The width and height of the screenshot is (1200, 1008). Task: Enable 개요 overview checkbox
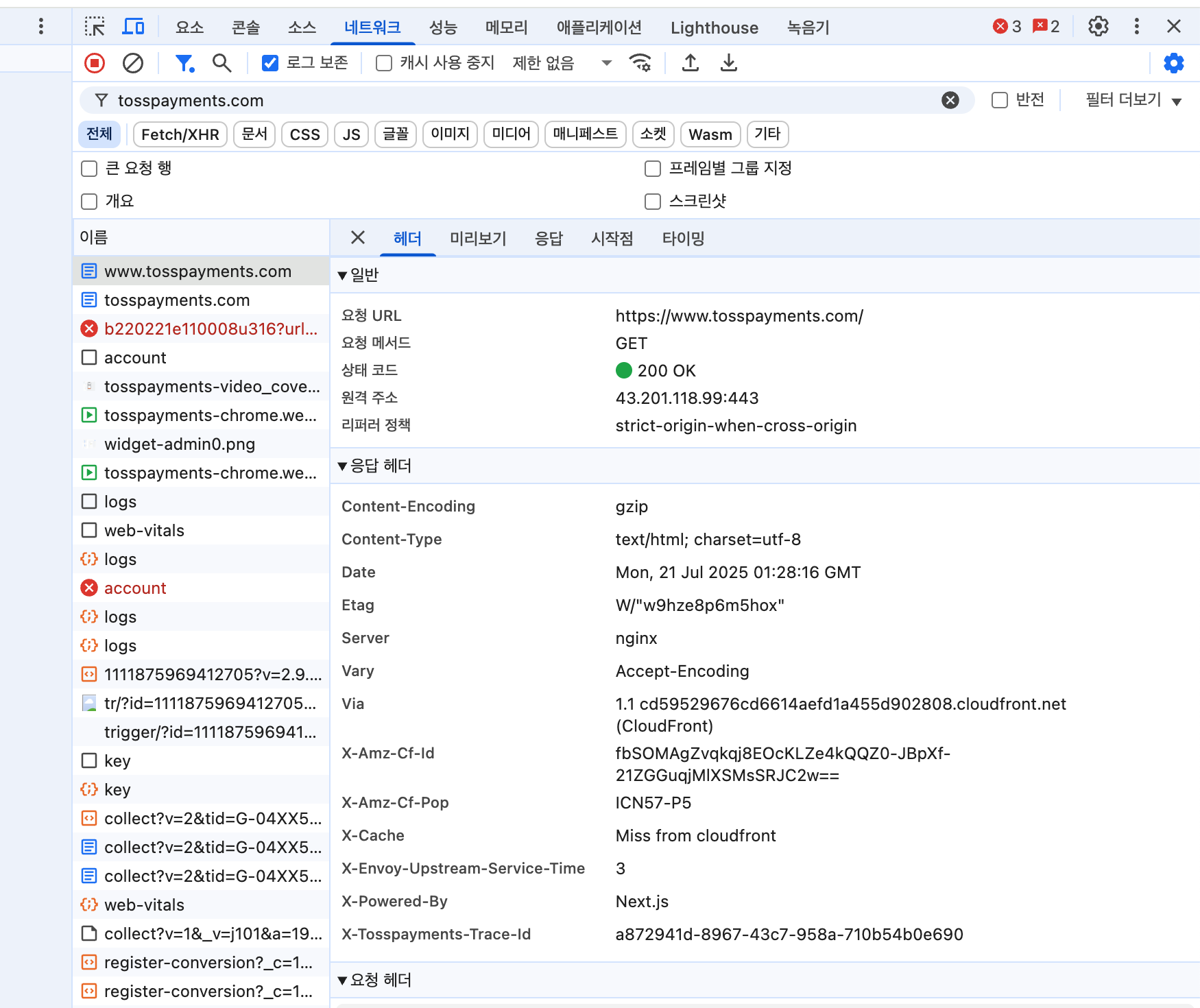click(x=89, y=202)
